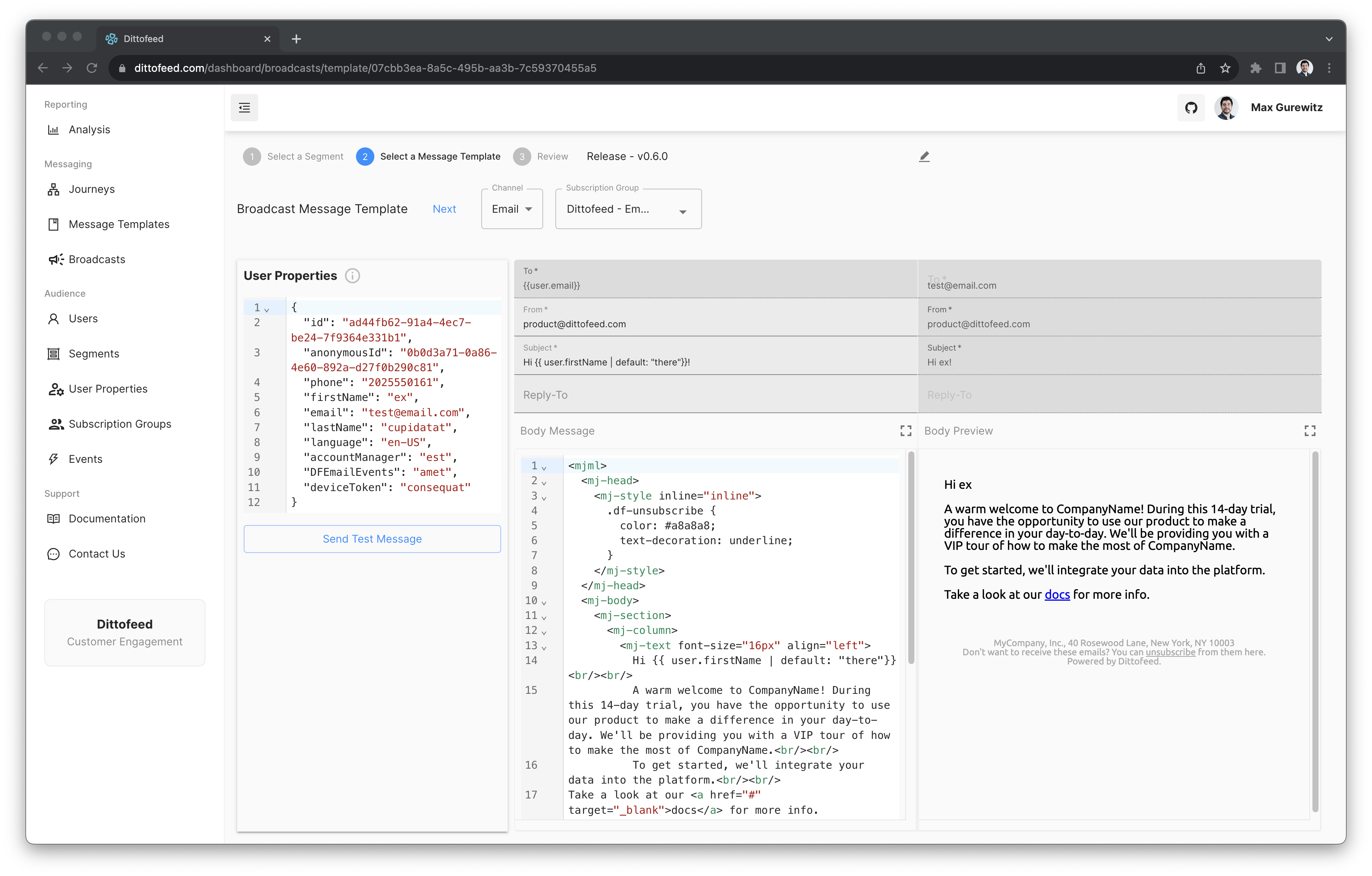The height and width of the screenshot is (876, 1372).
Task: Collapse the mj-head tag on line 2
Action: pos(544,482)
